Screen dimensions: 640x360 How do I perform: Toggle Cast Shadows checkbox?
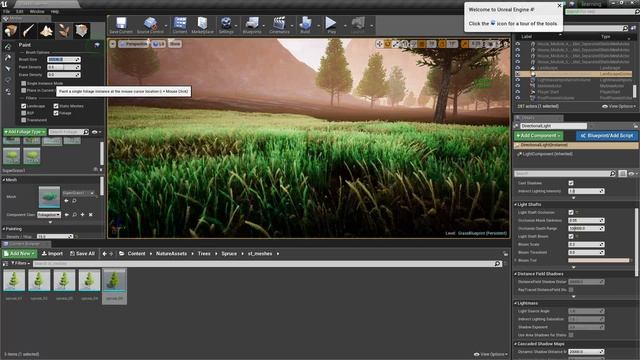(571, 183)
